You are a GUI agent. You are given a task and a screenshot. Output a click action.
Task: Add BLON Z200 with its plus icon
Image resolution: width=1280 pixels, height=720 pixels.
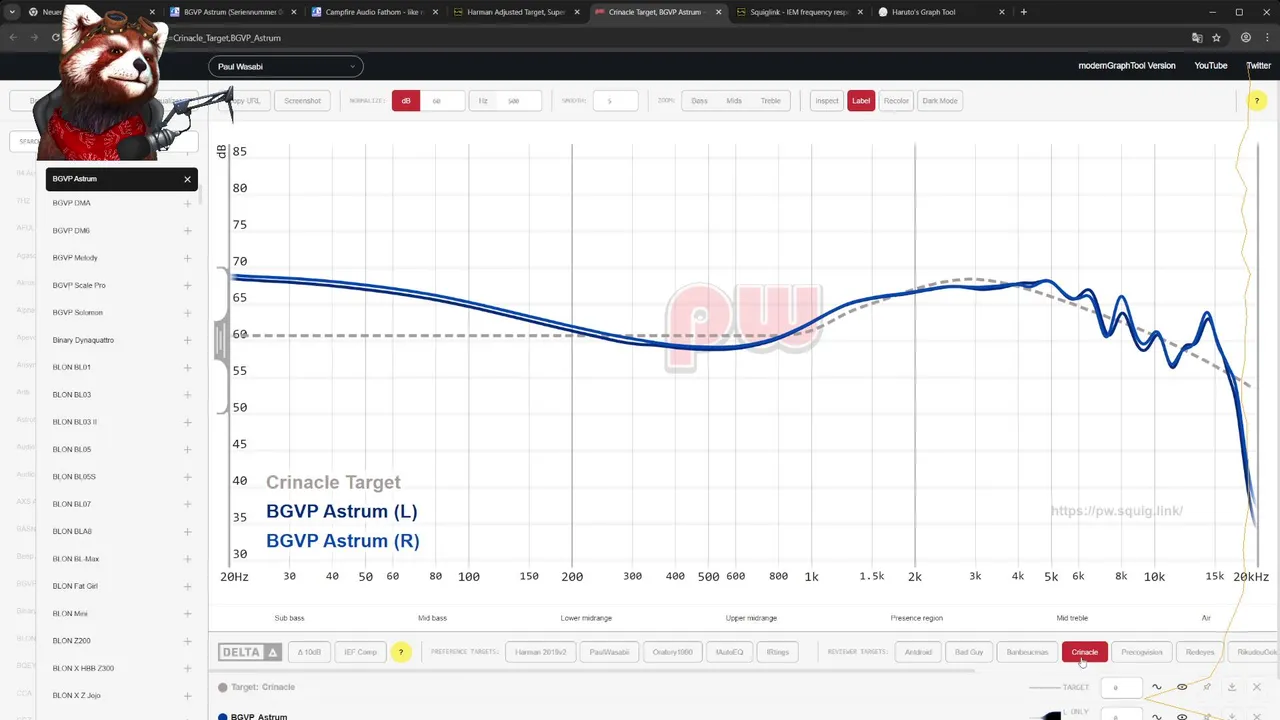click(187, 641)
